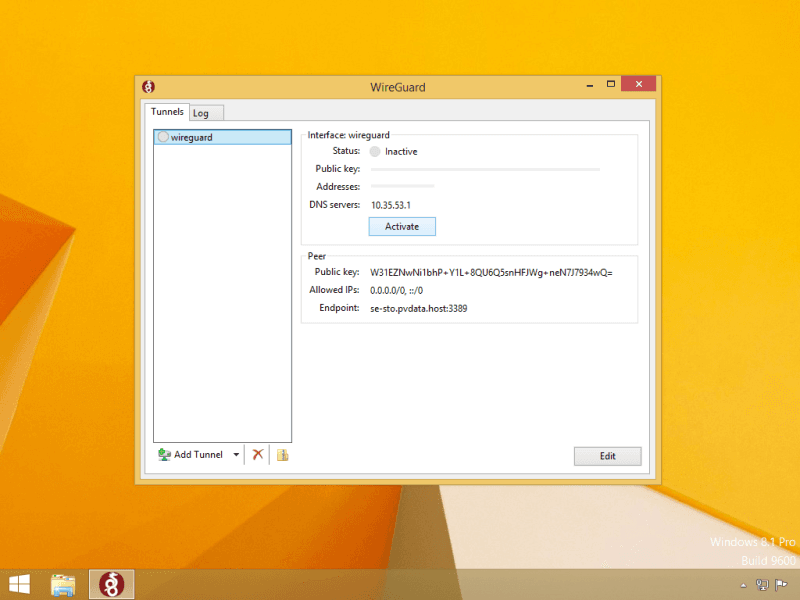Screen dimensions: 800x600
Task: Click the Add Tunnel button
Action: (x=191, y=455)
